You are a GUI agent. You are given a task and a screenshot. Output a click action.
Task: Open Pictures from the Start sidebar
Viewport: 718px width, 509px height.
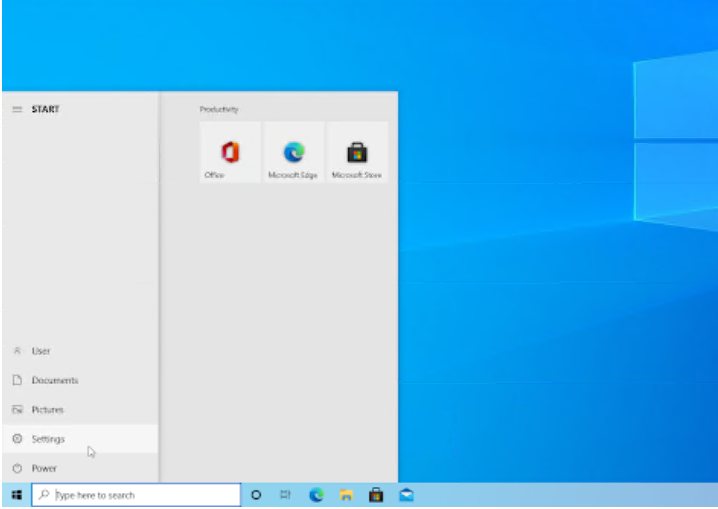point(47,410)
